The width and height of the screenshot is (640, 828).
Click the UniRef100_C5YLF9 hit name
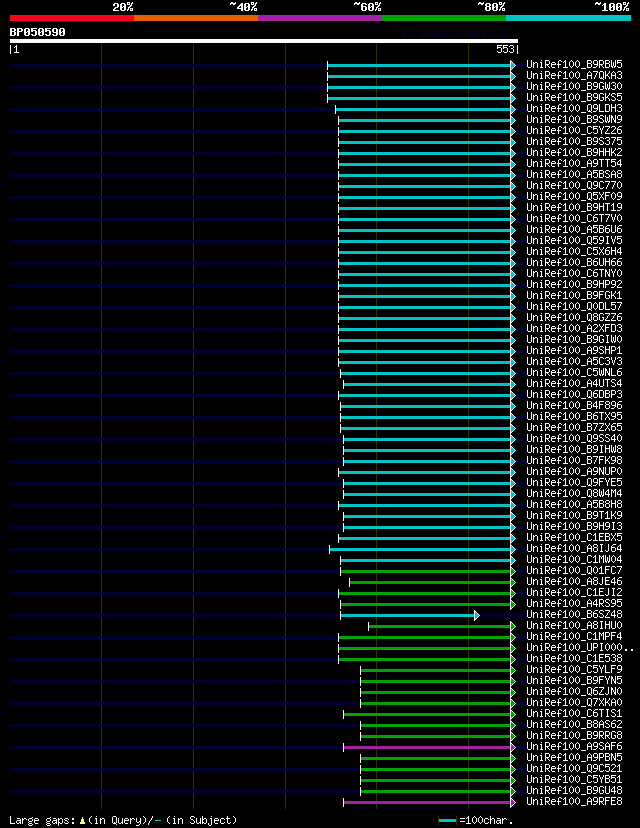[574, 670]
